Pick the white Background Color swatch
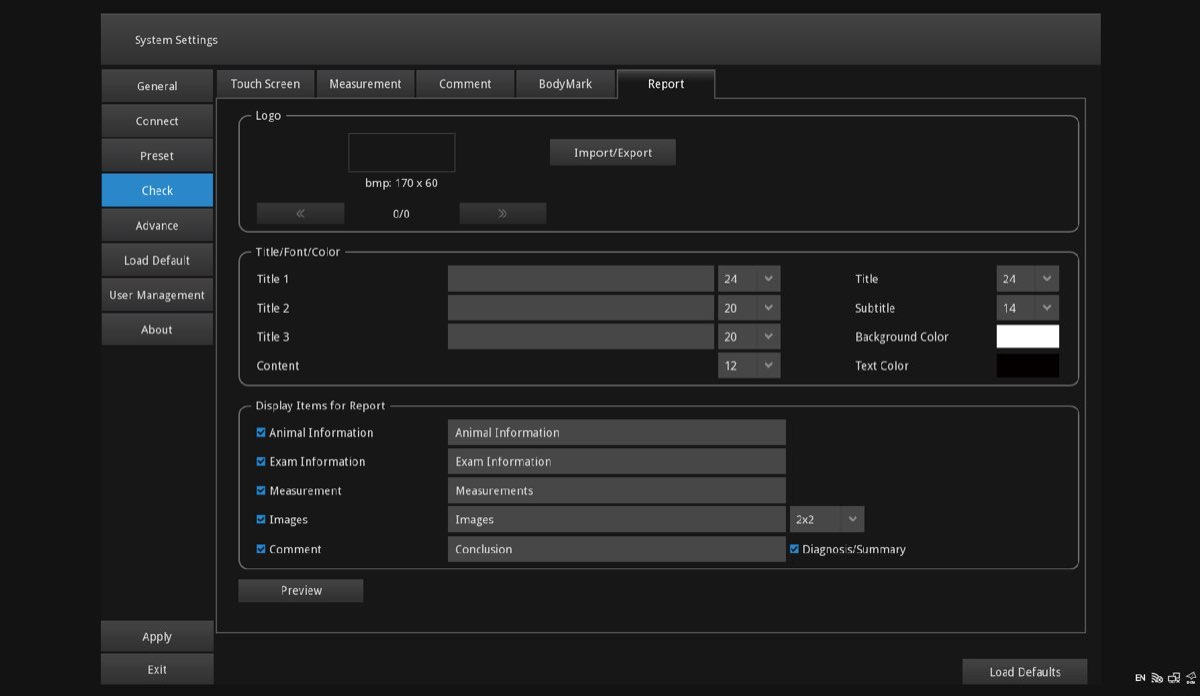 pyautogui.click(x=1027, y=337)
